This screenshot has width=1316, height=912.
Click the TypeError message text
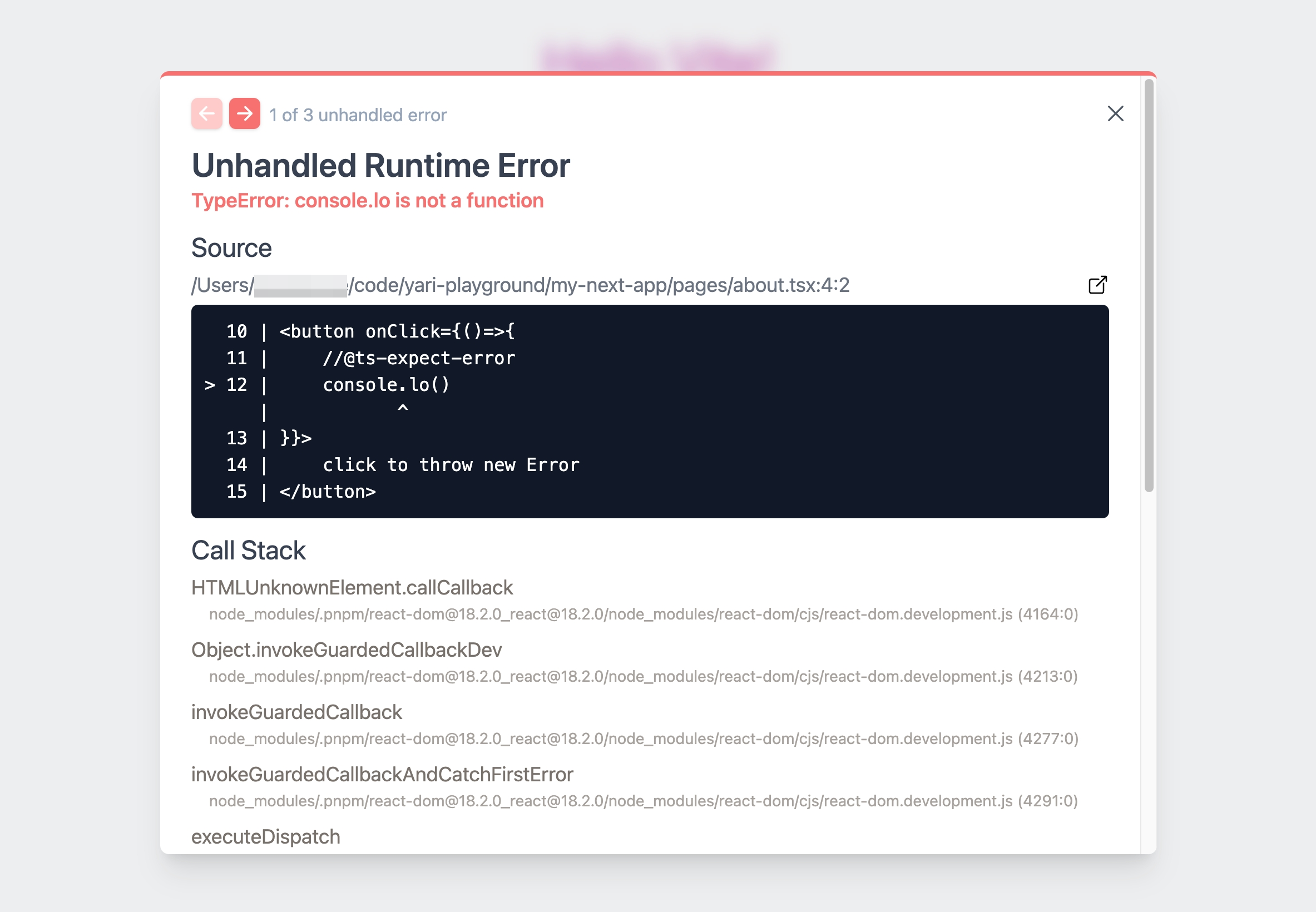pyautogui.click(x=368, y=201)
